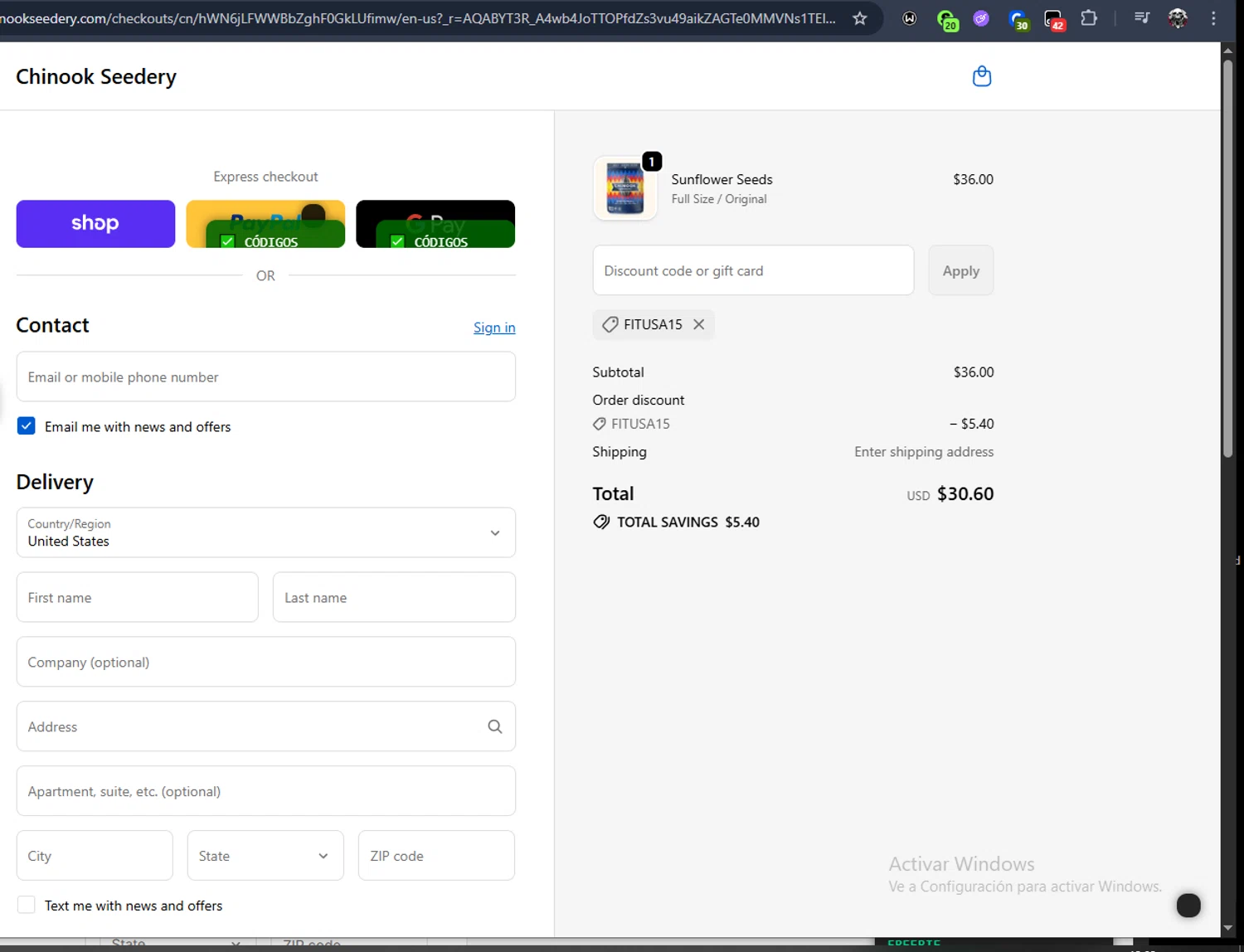Enable Text me with news and offers
This screenshot has width=1244, height=952.
[x=27, y=905]
